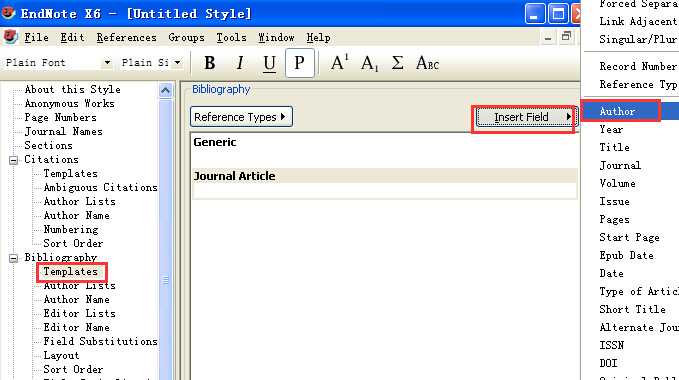
Task: Select Editor Name item
Action: pos(76,328)
